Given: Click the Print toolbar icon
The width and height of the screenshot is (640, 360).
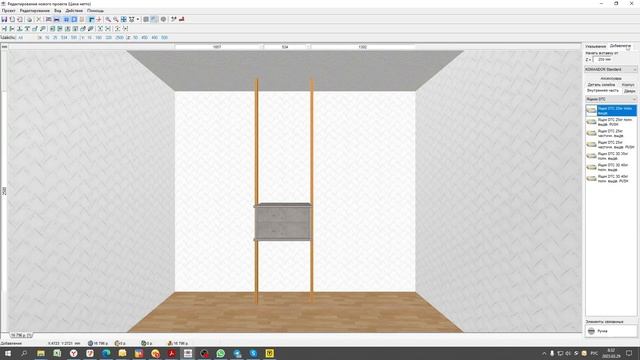Looking at the screenshot, I should (29, 19).
